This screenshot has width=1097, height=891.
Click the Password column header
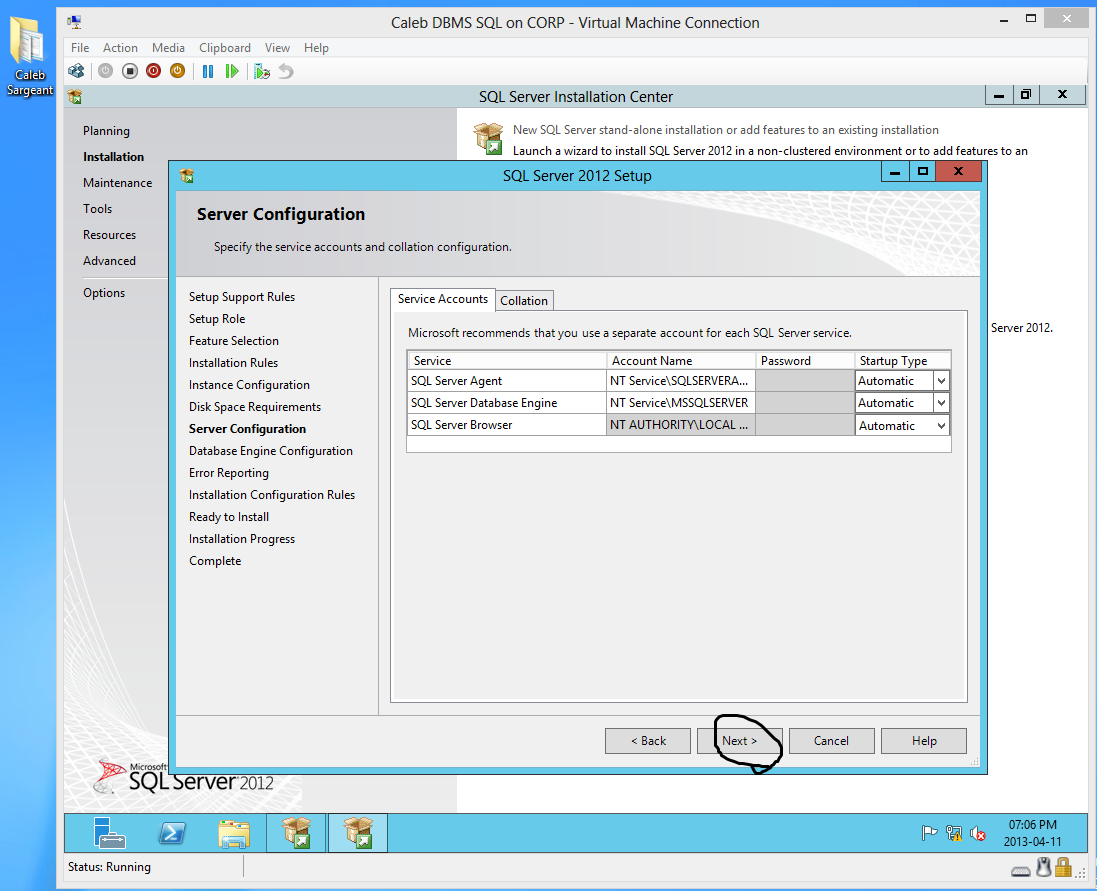point(805,361)
